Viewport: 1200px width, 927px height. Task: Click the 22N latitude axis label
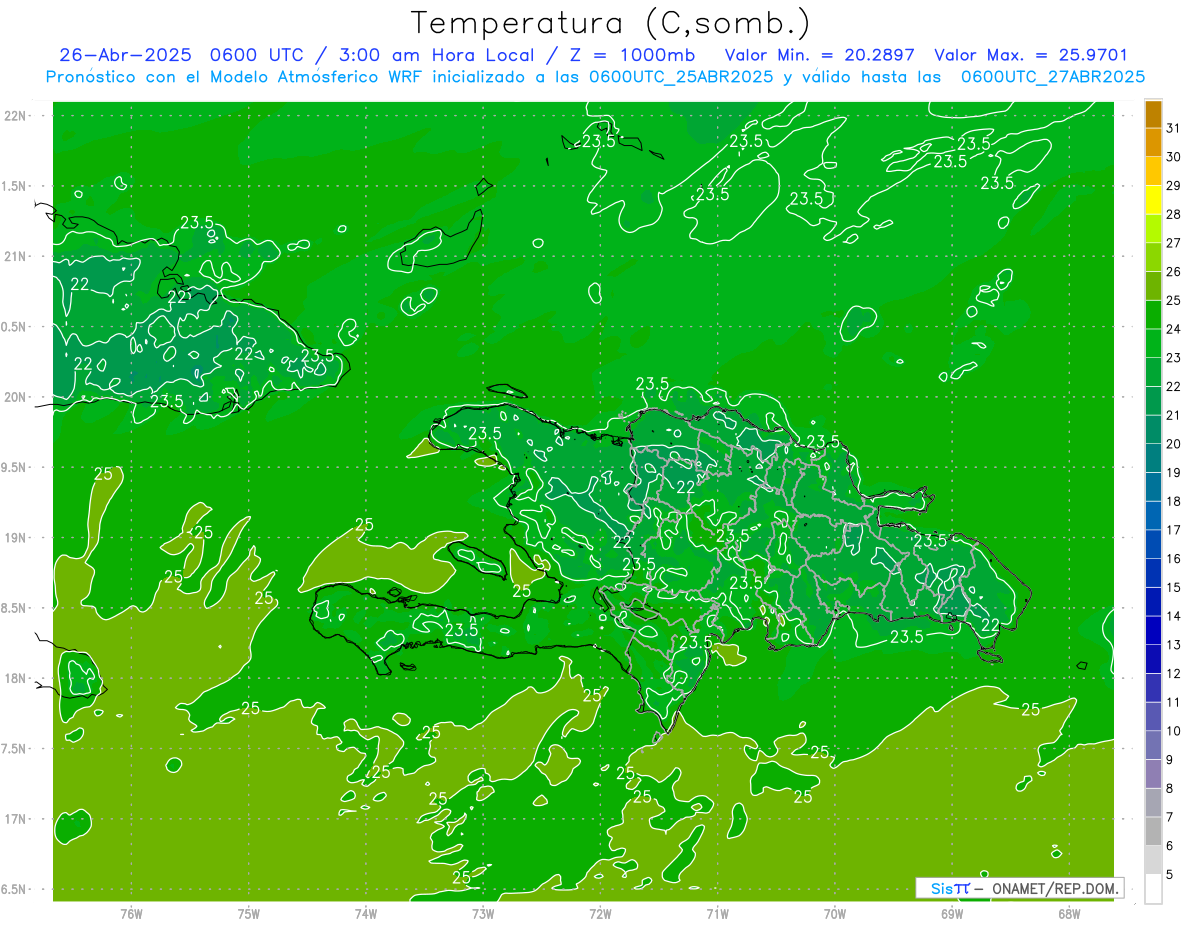(x=15, y=116)
